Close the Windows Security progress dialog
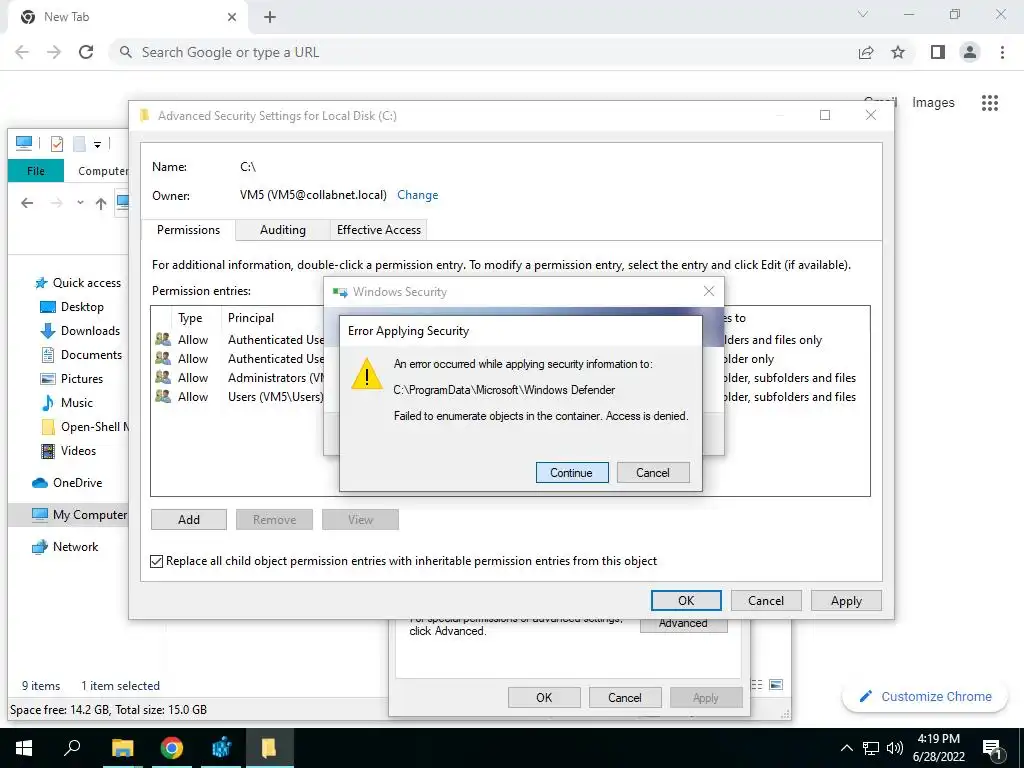Screen dimensions: 1024x768 click(709, 291)
